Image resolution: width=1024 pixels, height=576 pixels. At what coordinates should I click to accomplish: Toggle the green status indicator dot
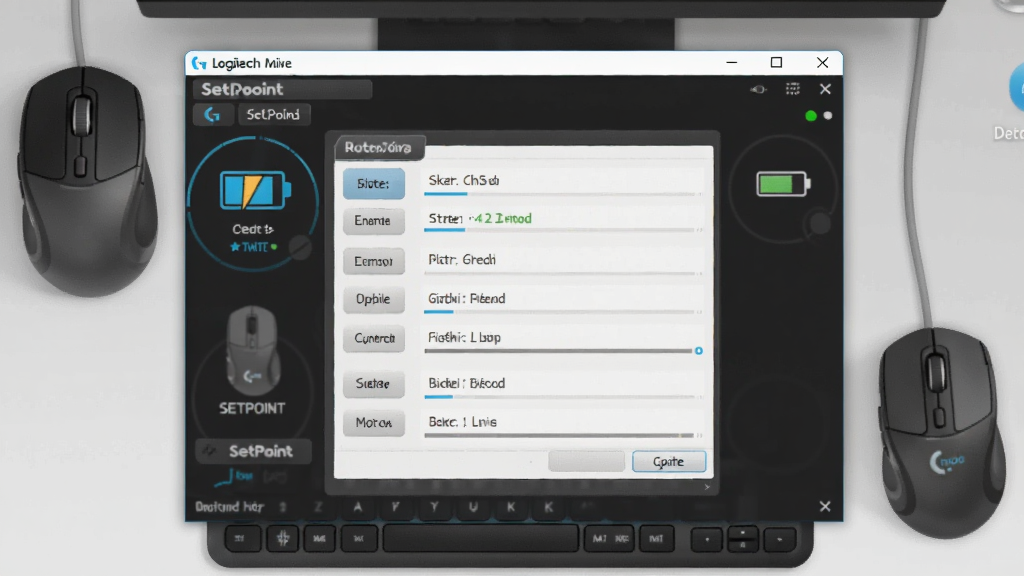810,116
